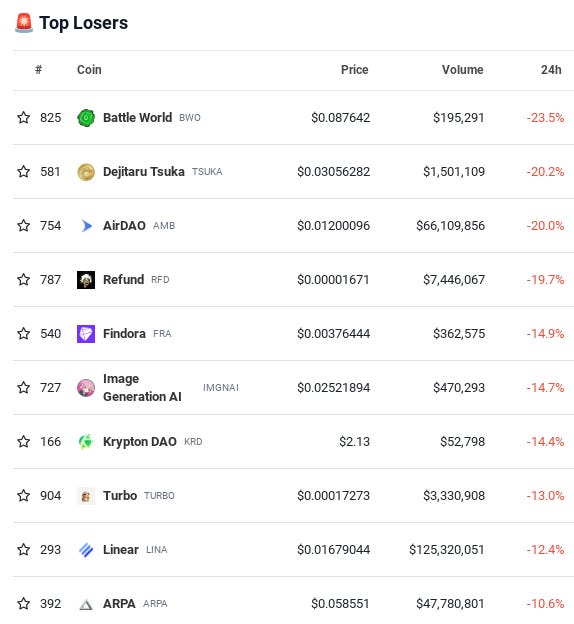Click the Image Generation AI avatar icon

coord(86,388)
